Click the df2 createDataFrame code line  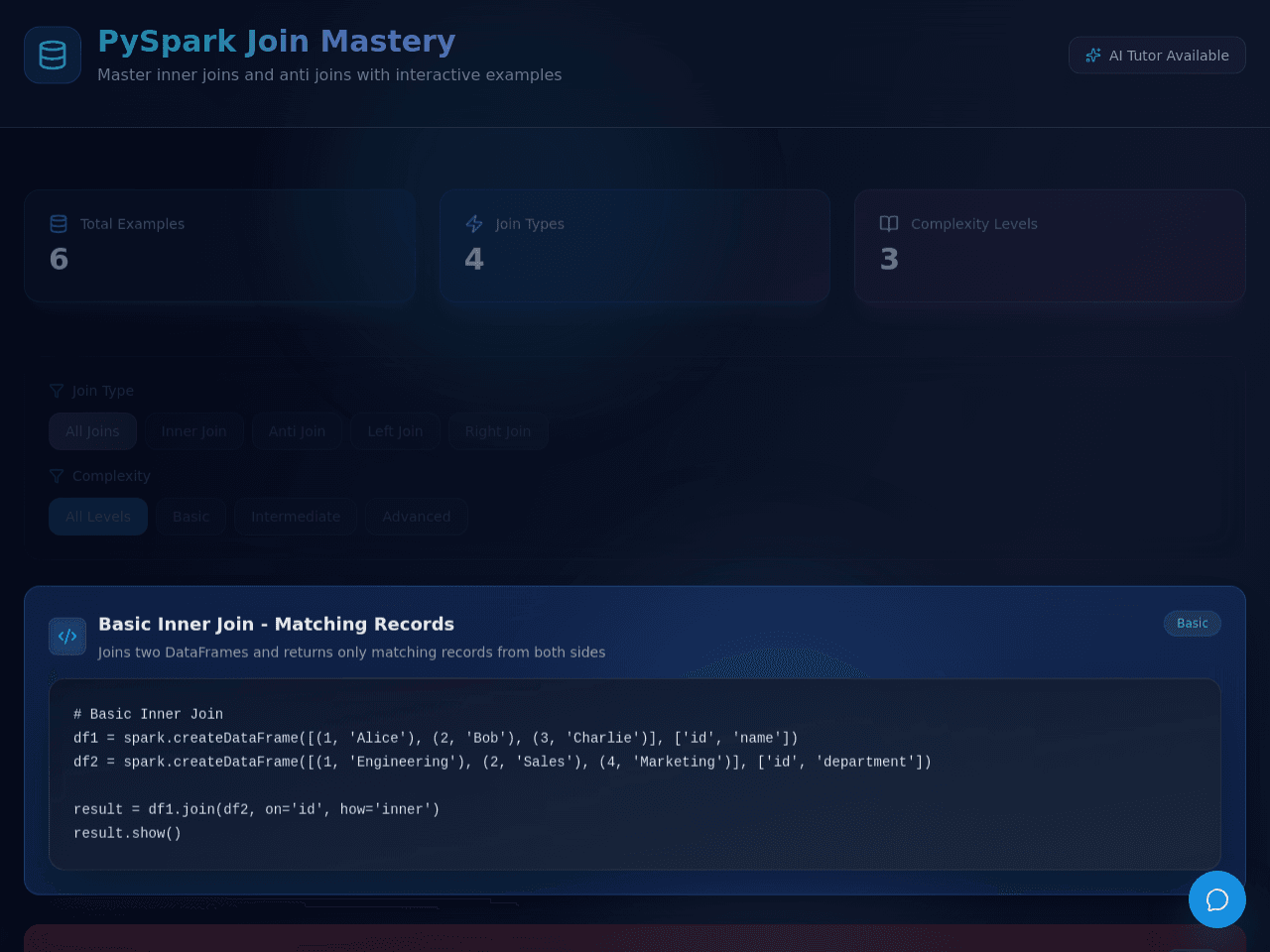pyautogui.click(x=502, y=762)
